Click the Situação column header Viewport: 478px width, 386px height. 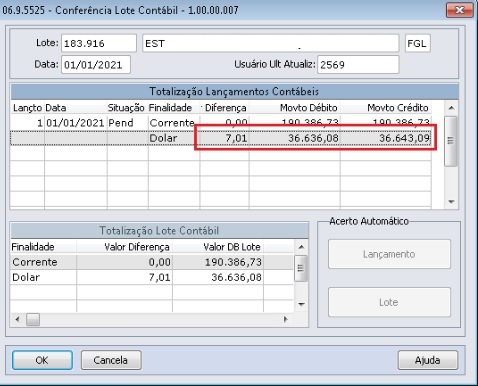point(126,108)
